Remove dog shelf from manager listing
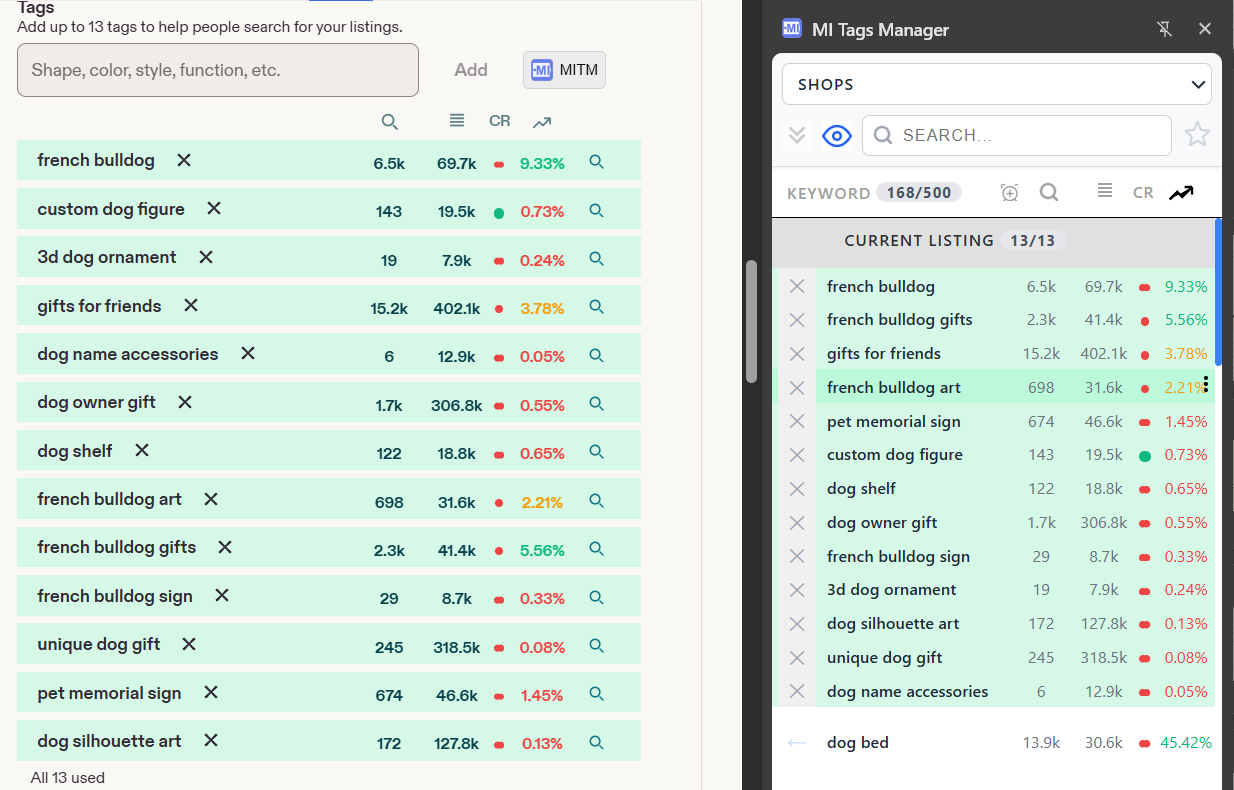The height and width of the screenshot is (790, 1234). click(x=797, y=488)
